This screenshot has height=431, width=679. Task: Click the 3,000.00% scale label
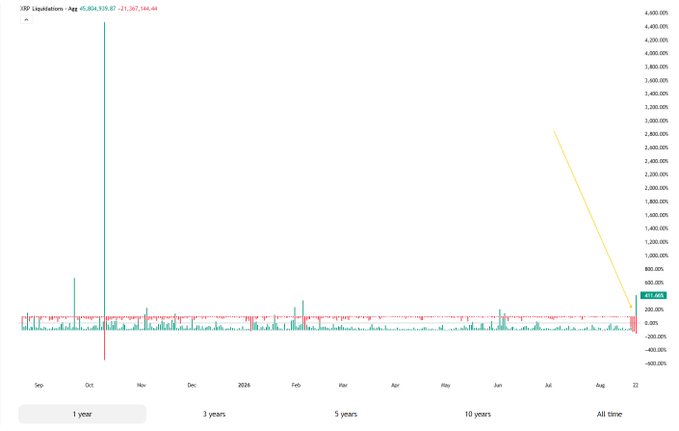point(656,121)
